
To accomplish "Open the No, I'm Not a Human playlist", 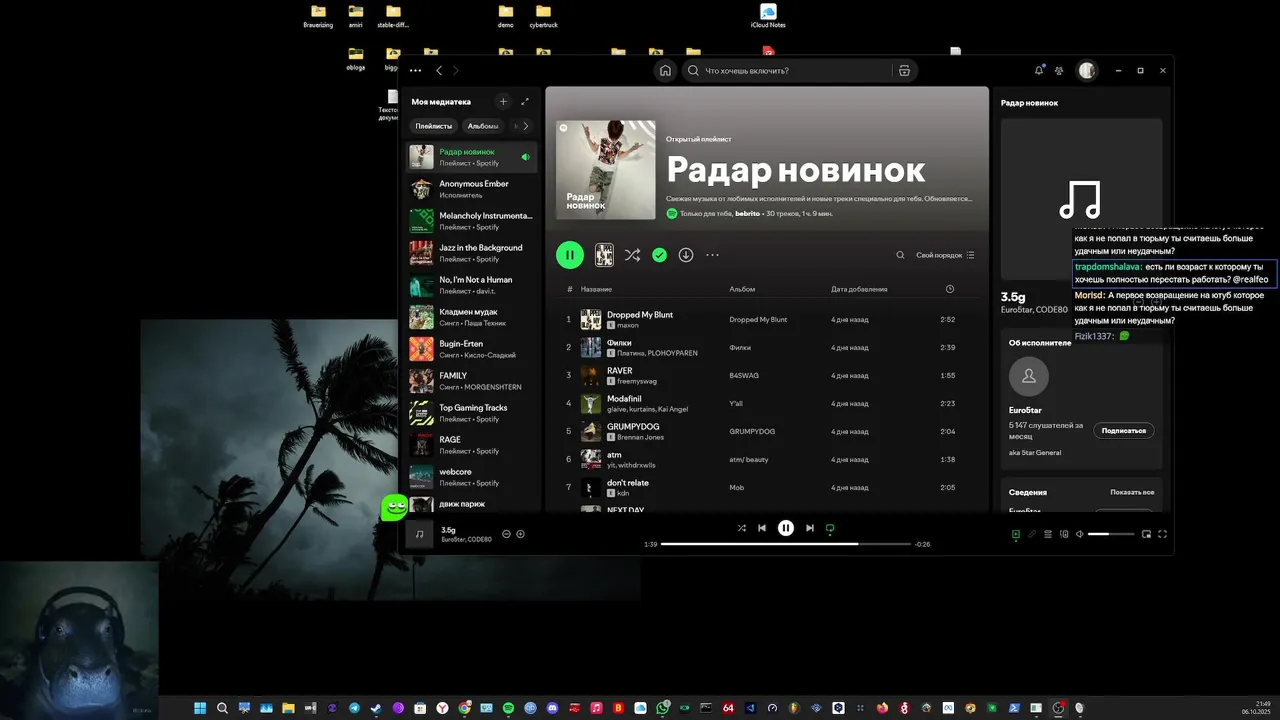I will coord(472,285).
